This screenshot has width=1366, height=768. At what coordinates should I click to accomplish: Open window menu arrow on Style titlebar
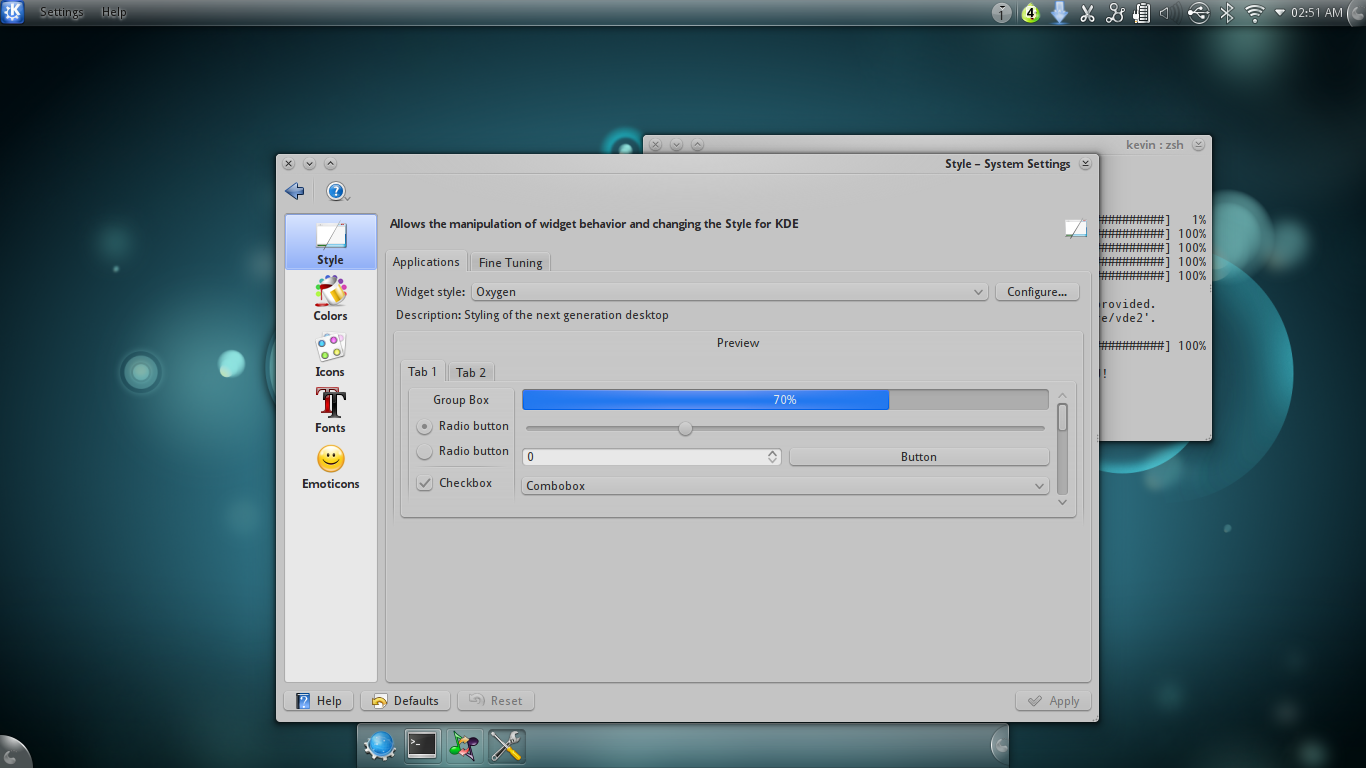coord(1085,164)
